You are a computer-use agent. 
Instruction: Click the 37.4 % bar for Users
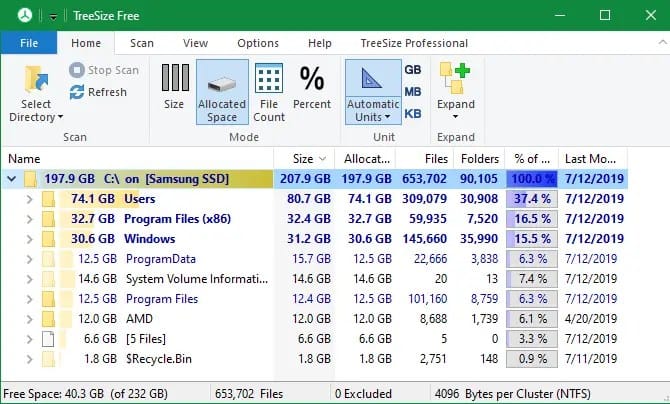pyautogui.click(x=531, y=199)
